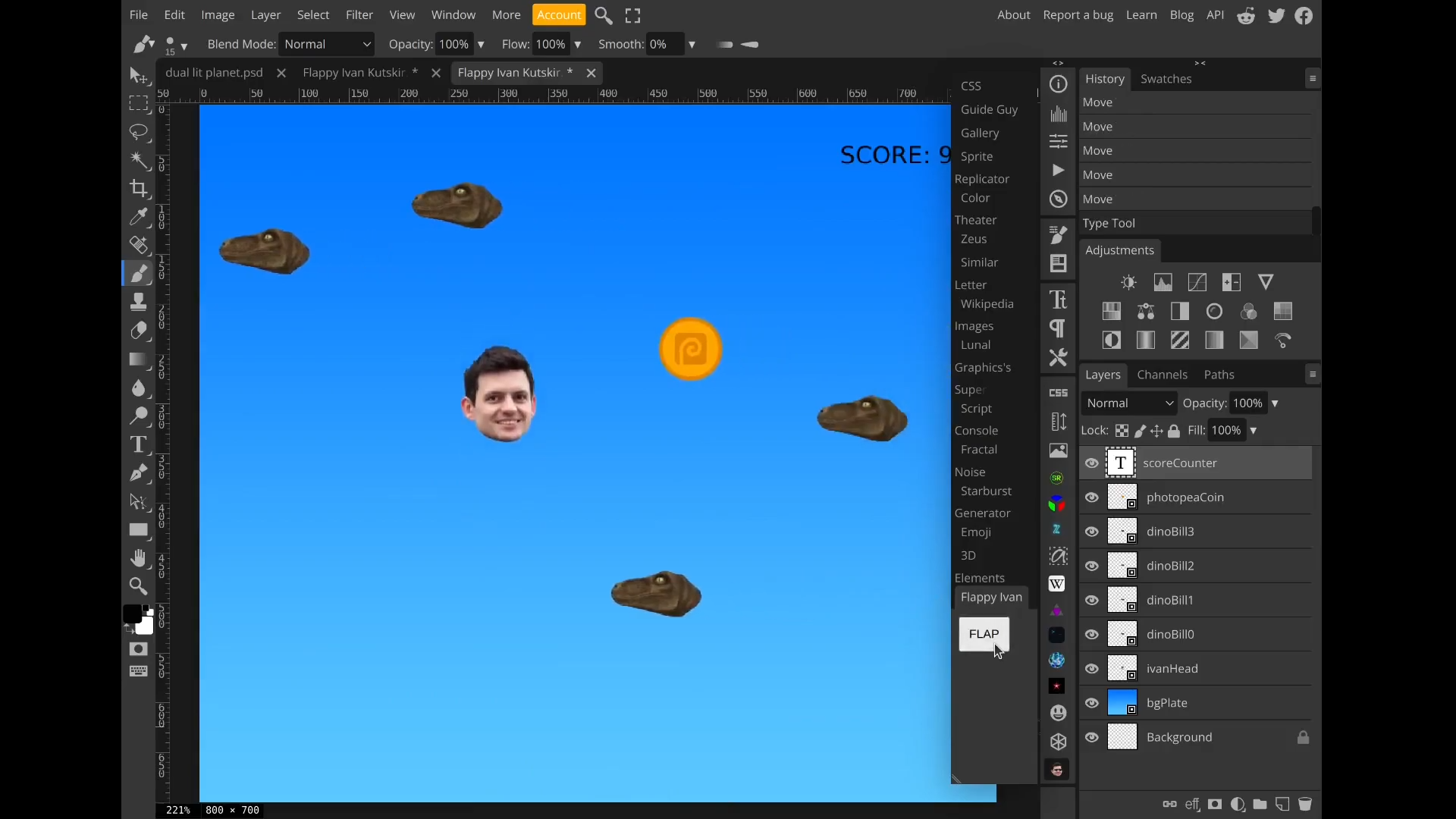The height and width of the screenshot is (819, 1456).
Task: Hide the dinoBill1 layer
Action: pos(1092,601)
